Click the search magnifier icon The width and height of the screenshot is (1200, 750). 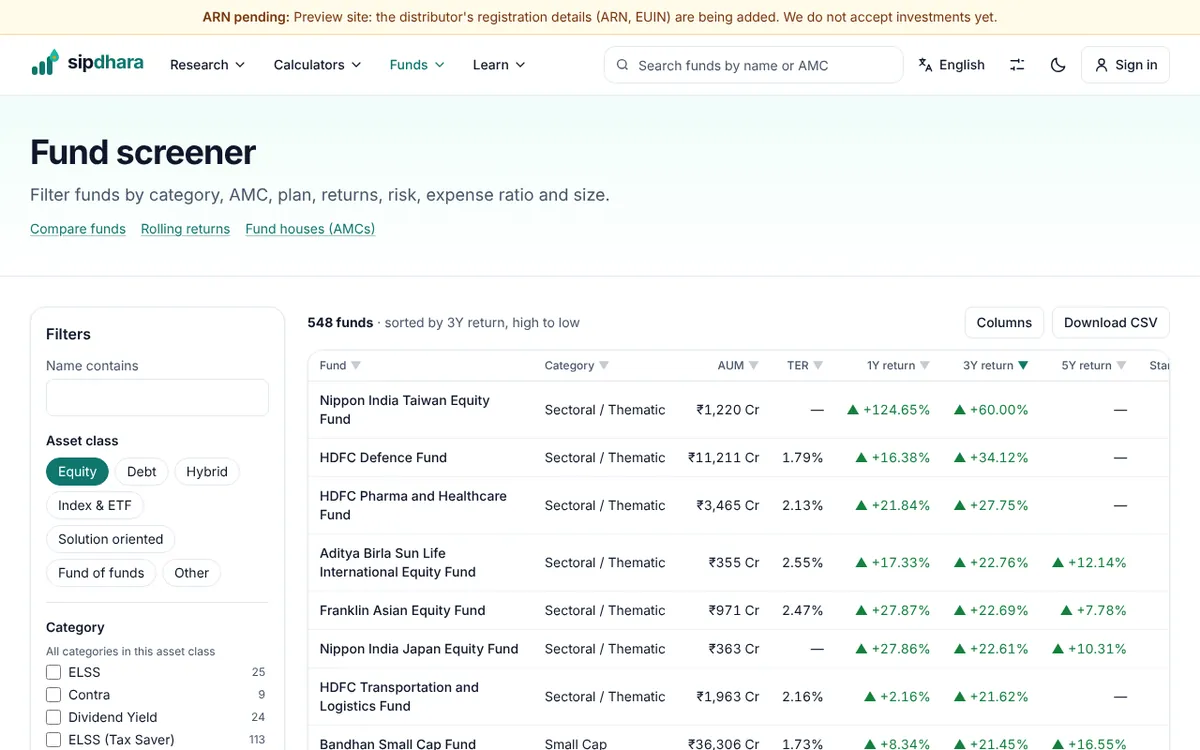(622, 65)
